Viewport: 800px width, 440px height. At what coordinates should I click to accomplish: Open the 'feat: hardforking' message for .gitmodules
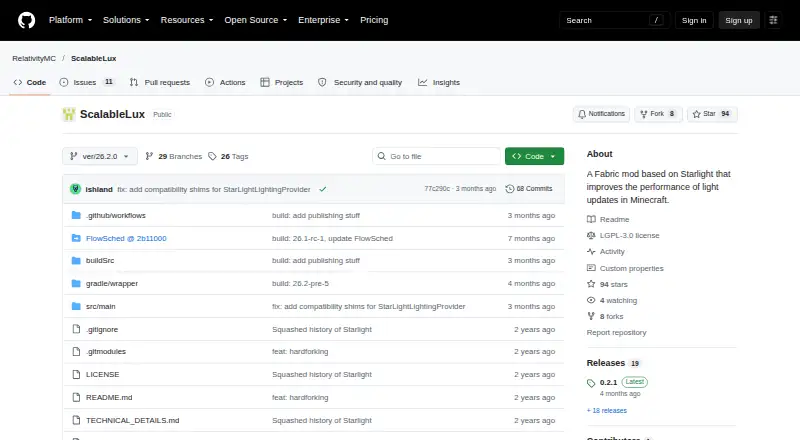point(300,351)
